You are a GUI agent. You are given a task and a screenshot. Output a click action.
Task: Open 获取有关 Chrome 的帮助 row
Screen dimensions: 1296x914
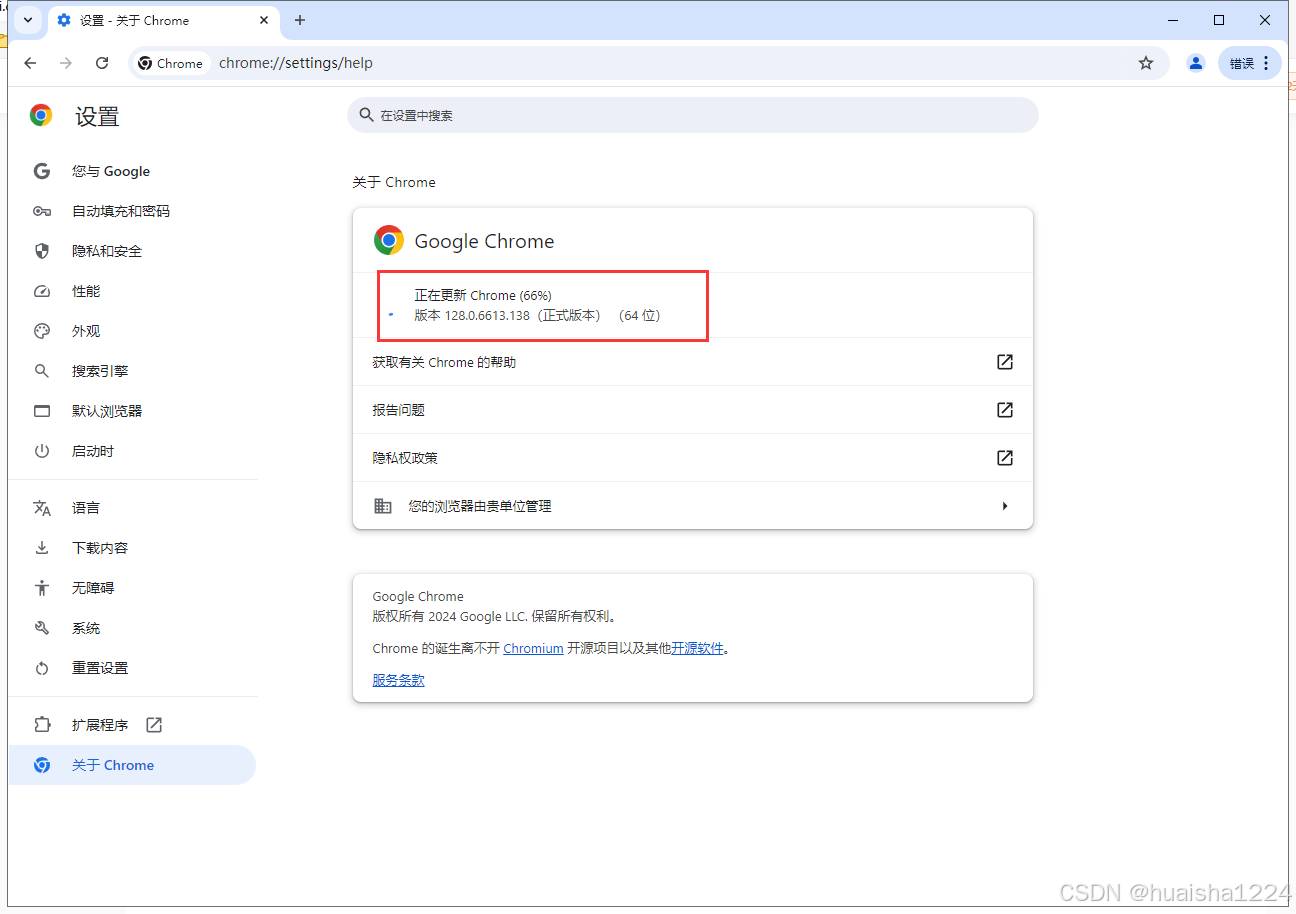coord(693,362)
